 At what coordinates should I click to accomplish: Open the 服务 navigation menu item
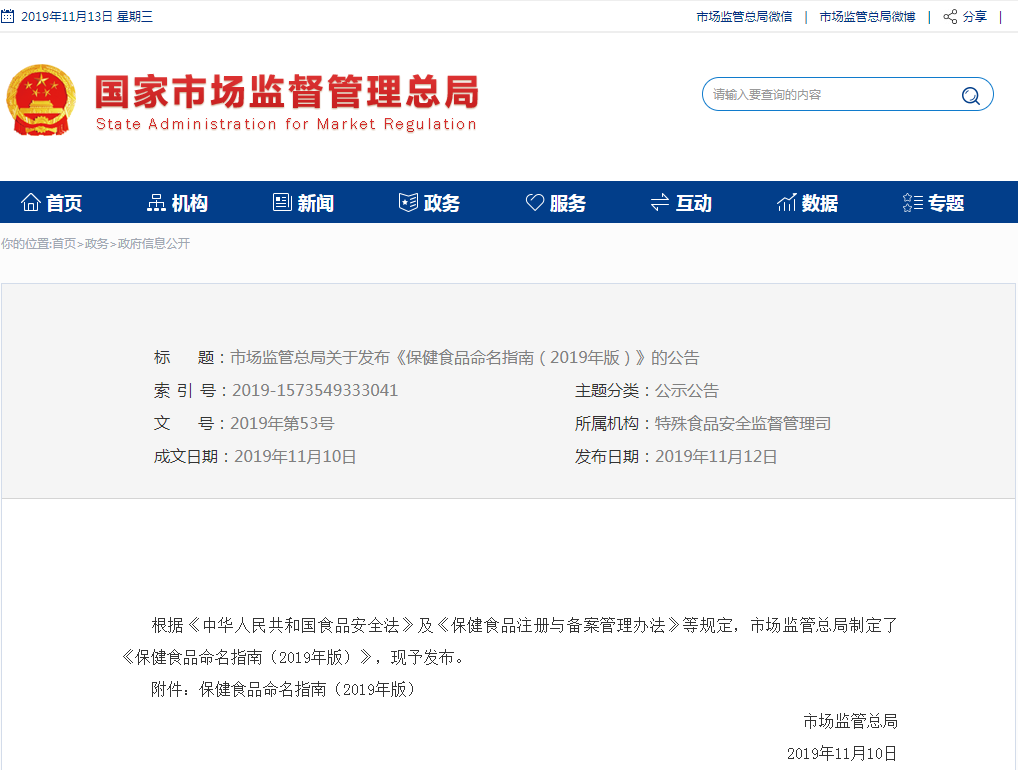click(555, 203)
